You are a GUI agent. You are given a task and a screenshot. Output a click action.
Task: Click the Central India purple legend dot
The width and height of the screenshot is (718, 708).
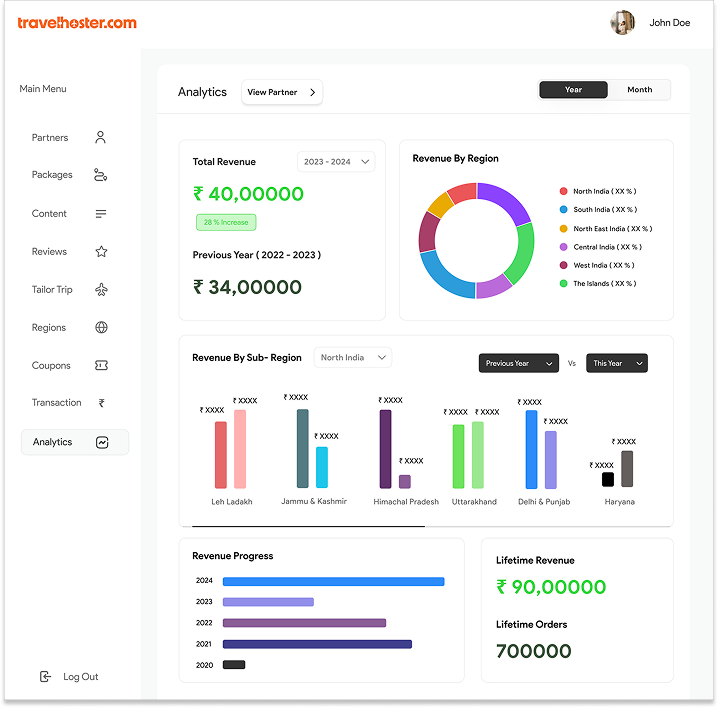564,247
